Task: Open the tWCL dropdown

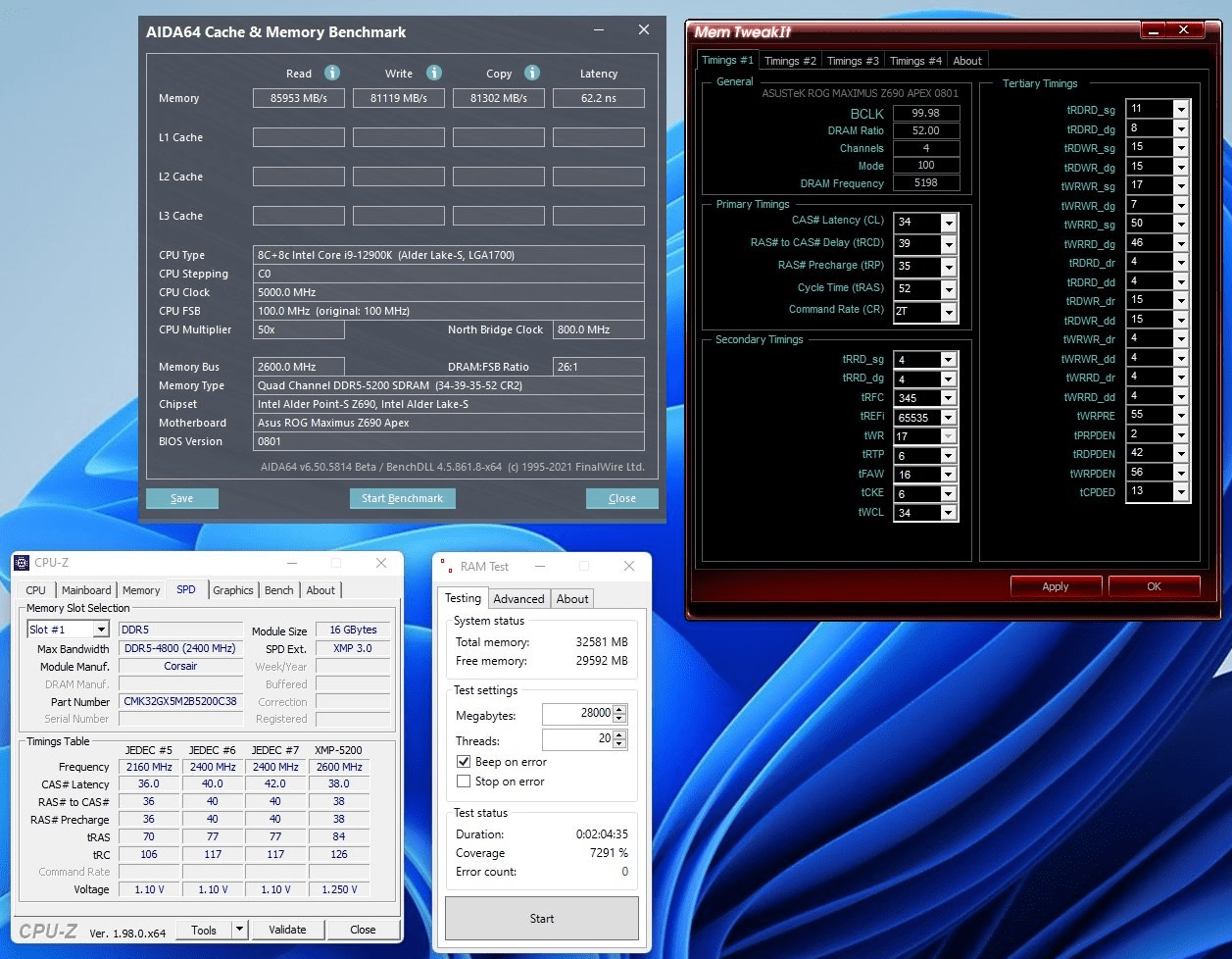Action: pyautogui.click(x=948, y=513)
